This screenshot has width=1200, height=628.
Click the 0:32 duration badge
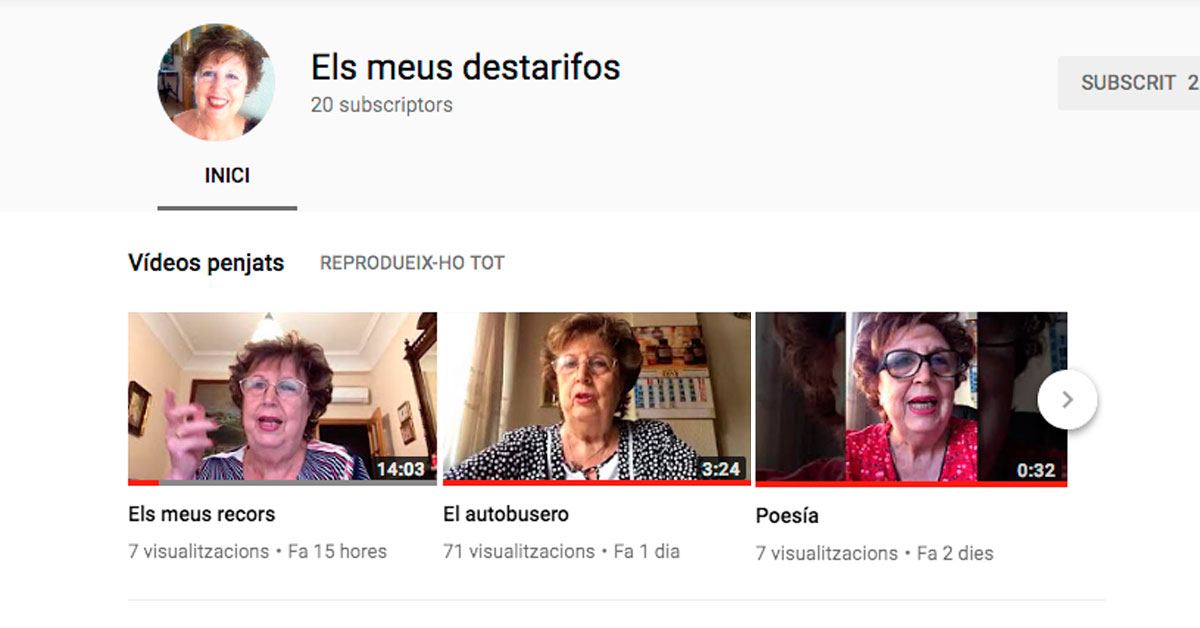tap(1036, 470)
